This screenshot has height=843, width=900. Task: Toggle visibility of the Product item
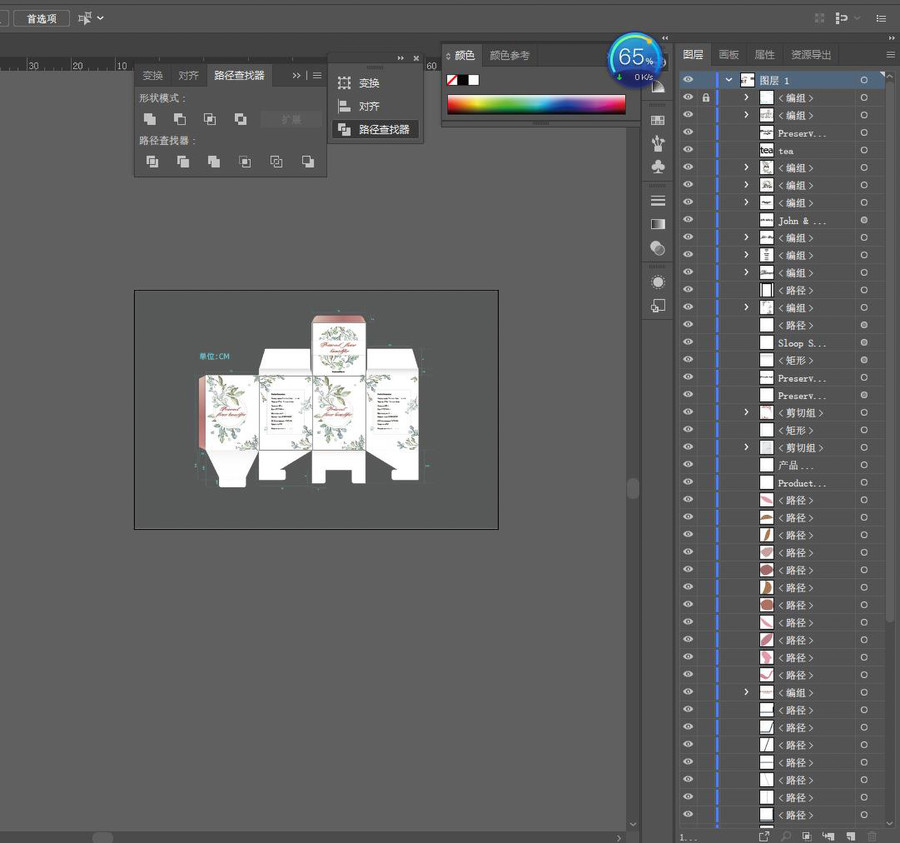pyautogui.click(x=688, y=482)
